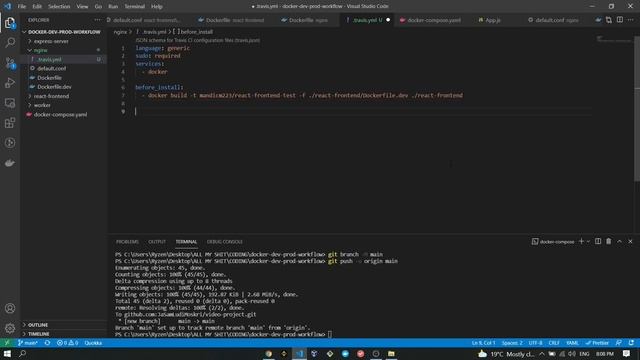Screen dimensions: 640x360
Task: Split the terminal panel
Action: [x=598, y=242]
